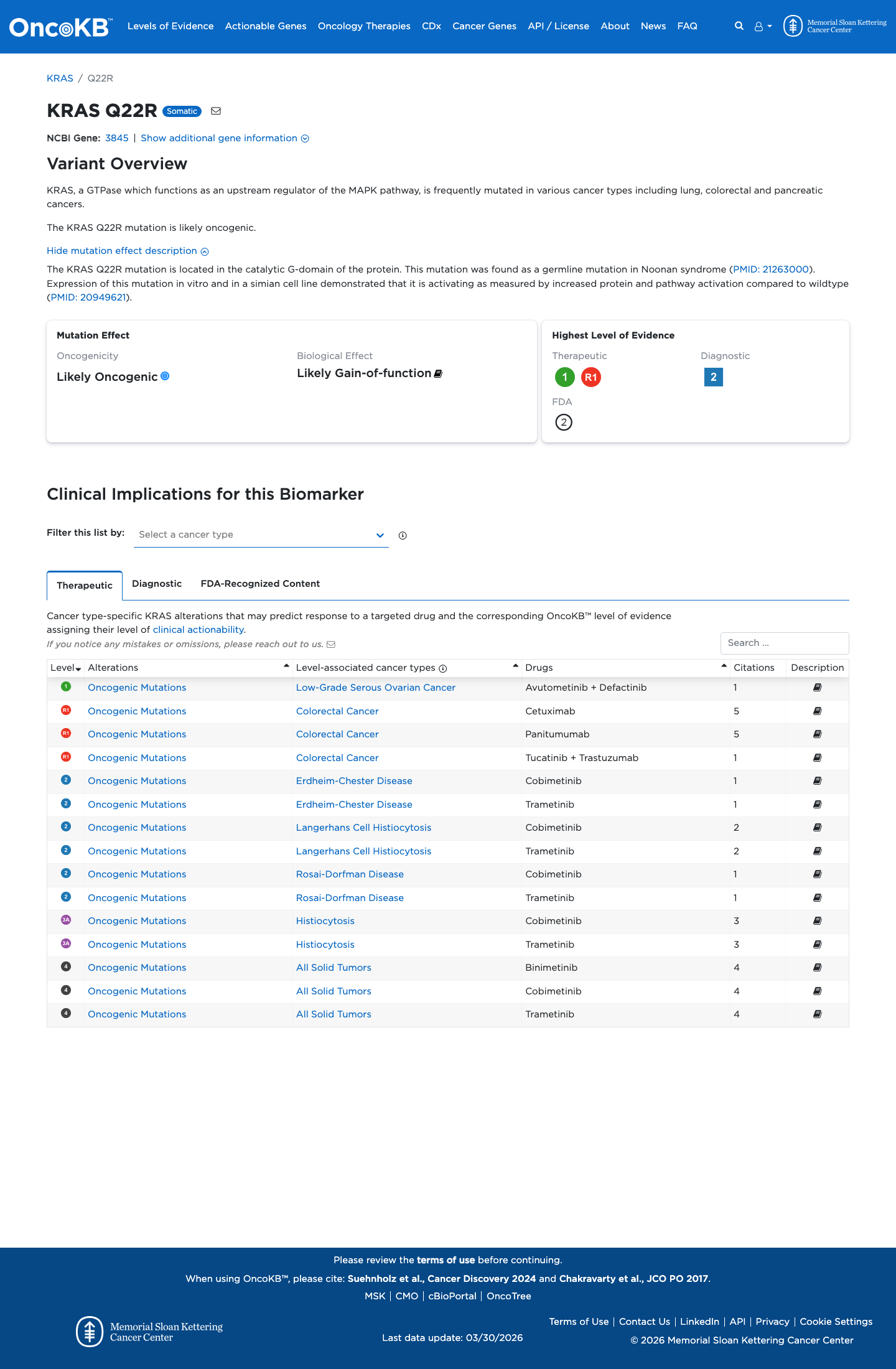
Task: Open the 'Select a cancer type' dropdown
Action: coord(261,535)
